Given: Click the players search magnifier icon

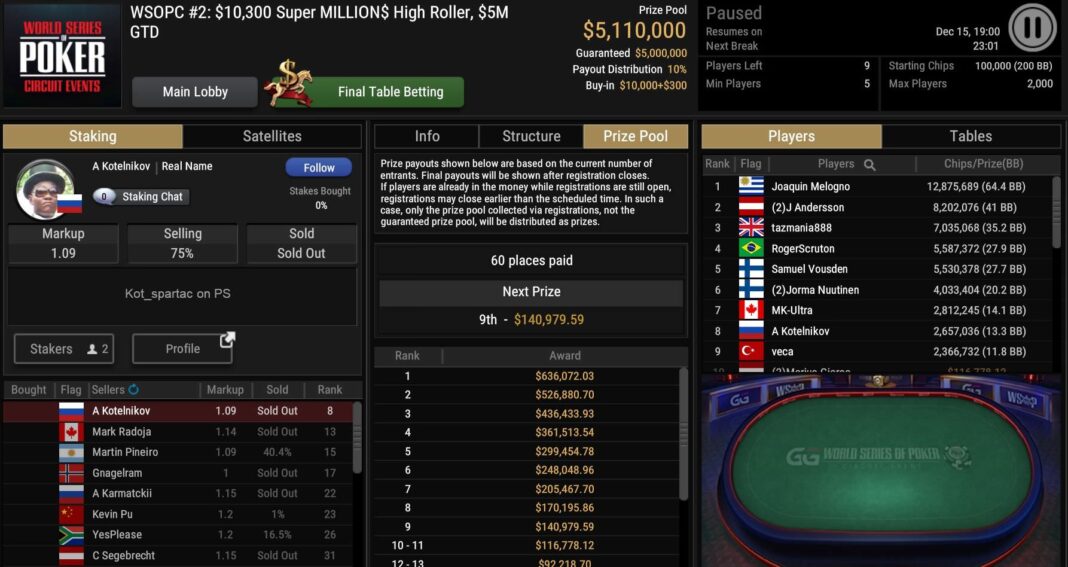Looking at the screenshot, I should (x=870, y=164).
